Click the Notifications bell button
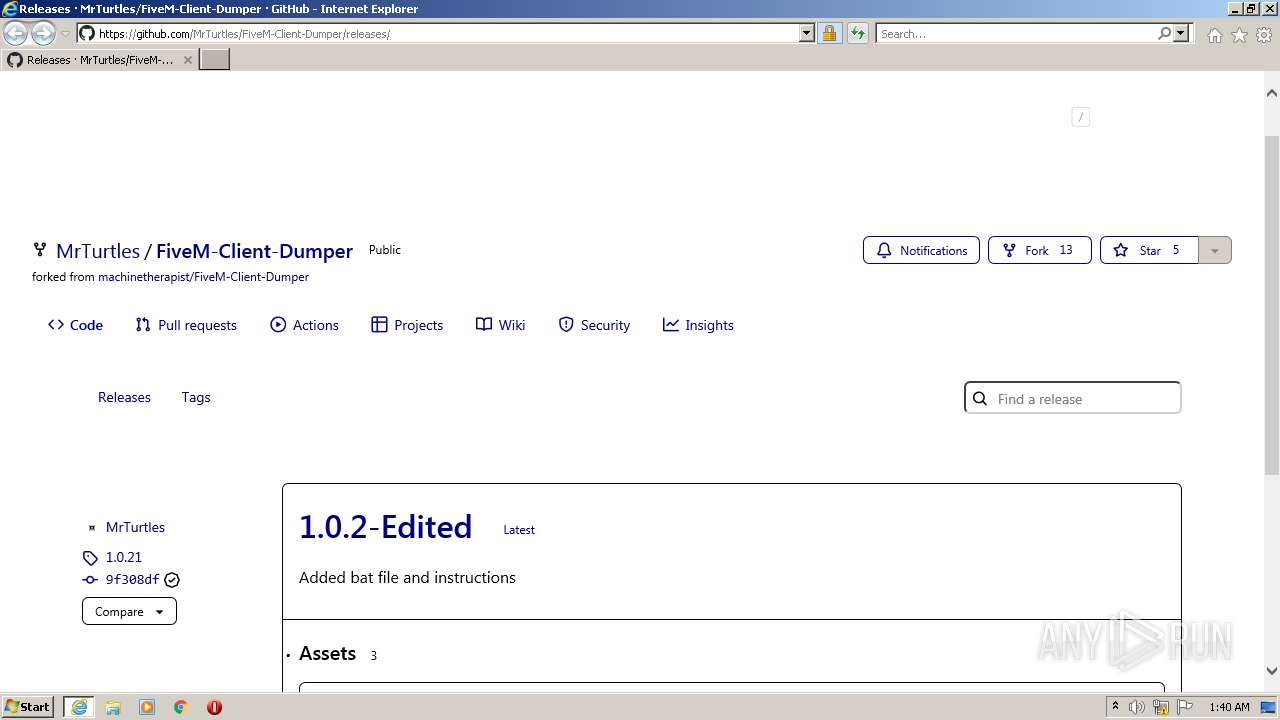1280x720 pixels. point(921,250)
